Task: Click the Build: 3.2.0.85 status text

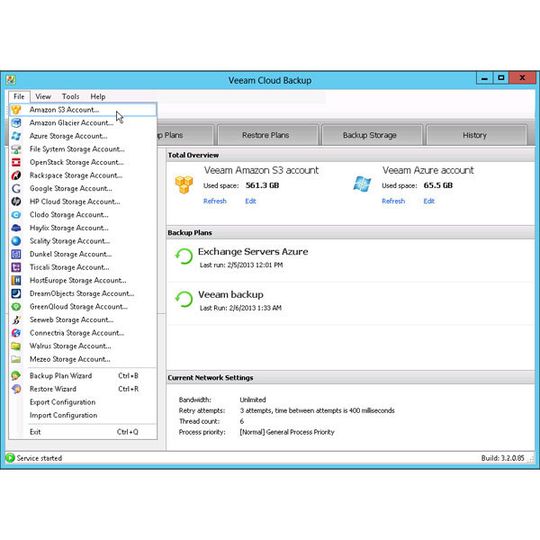Action: [502, 458]
